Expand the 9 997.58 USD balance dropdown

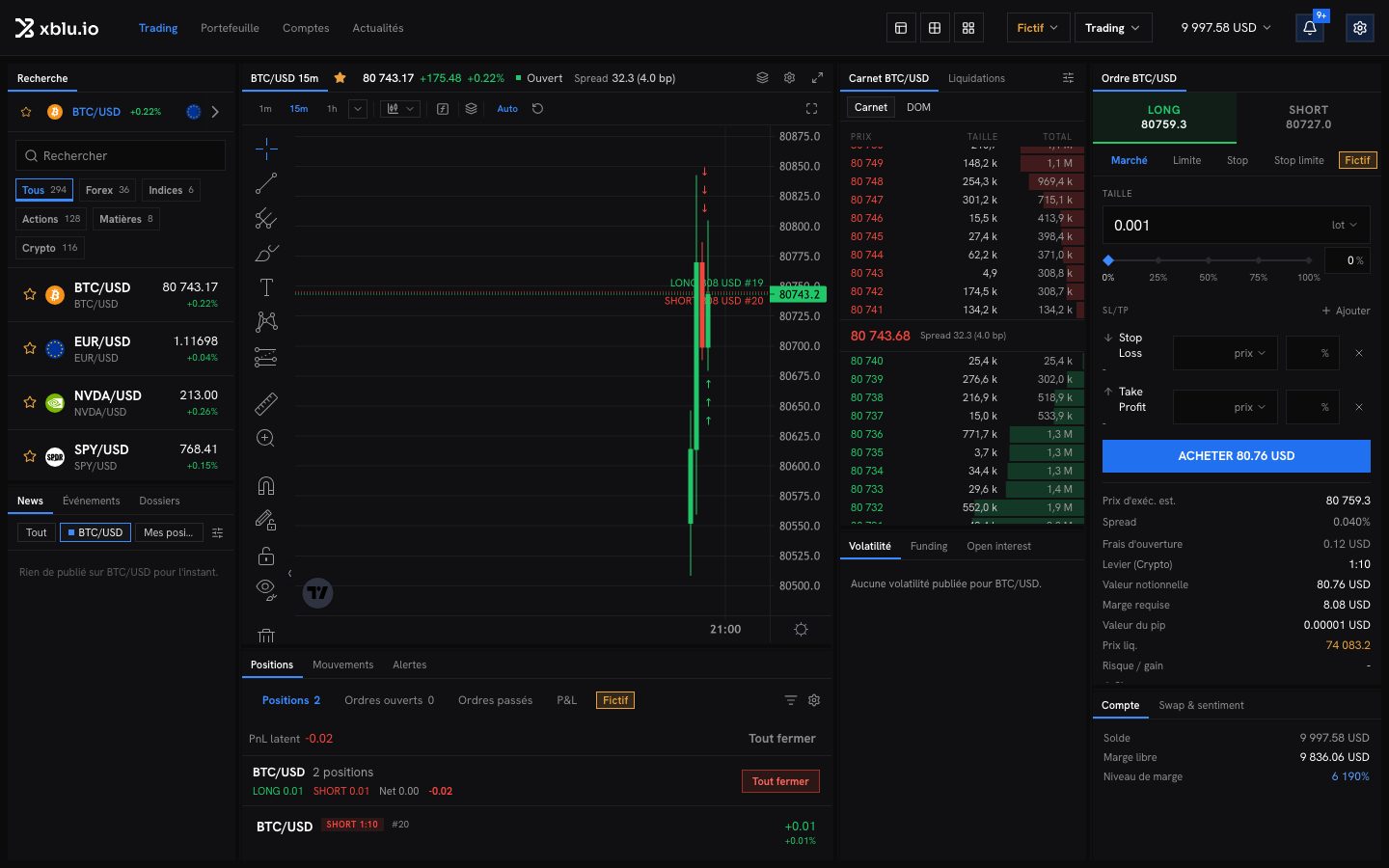pyautogui.click(x=1226, y=28)
